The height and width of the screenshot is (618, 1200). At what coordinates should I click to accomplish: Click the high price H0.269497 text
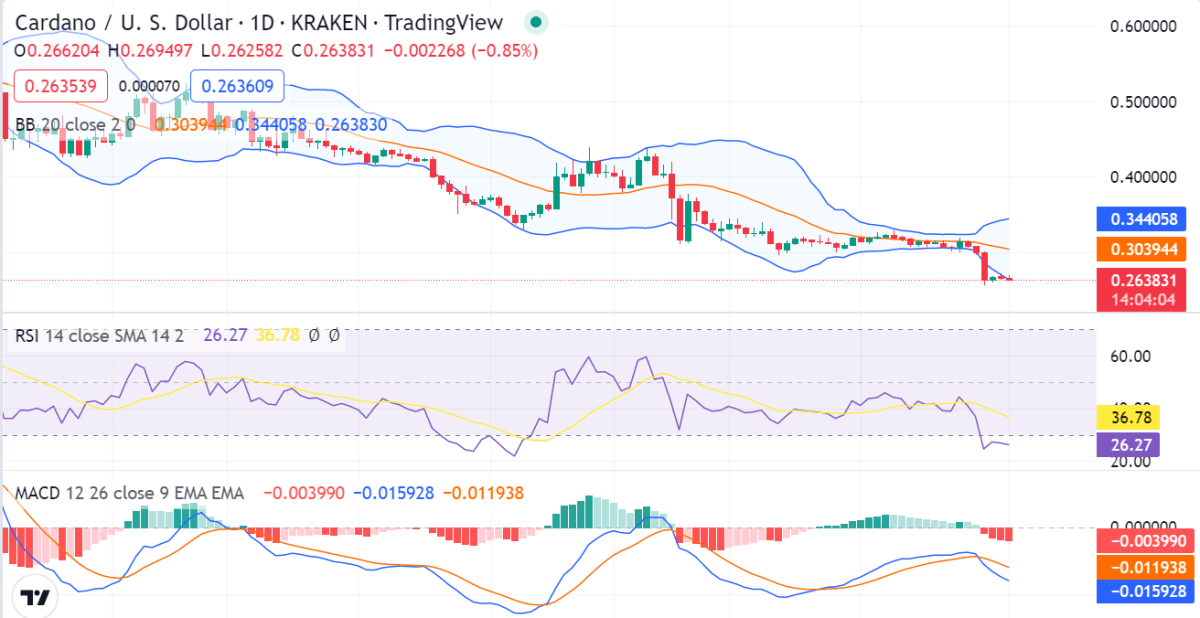click(152, 51)
